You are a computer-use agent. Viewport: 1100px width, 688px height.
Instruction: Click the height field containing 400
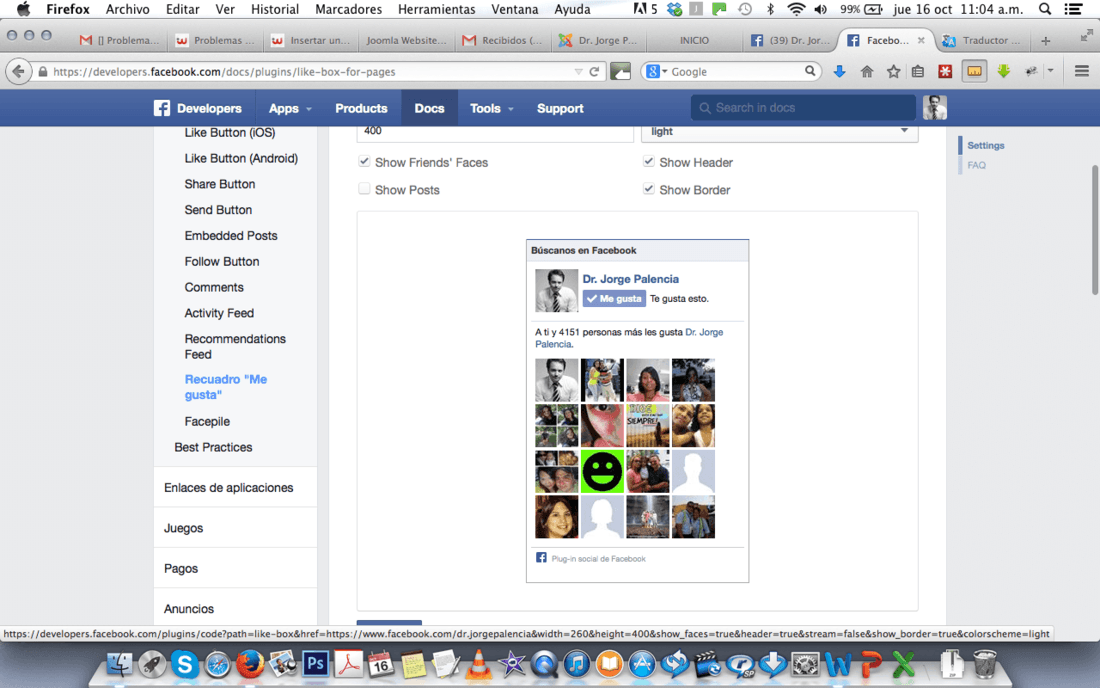pos(495,132)
